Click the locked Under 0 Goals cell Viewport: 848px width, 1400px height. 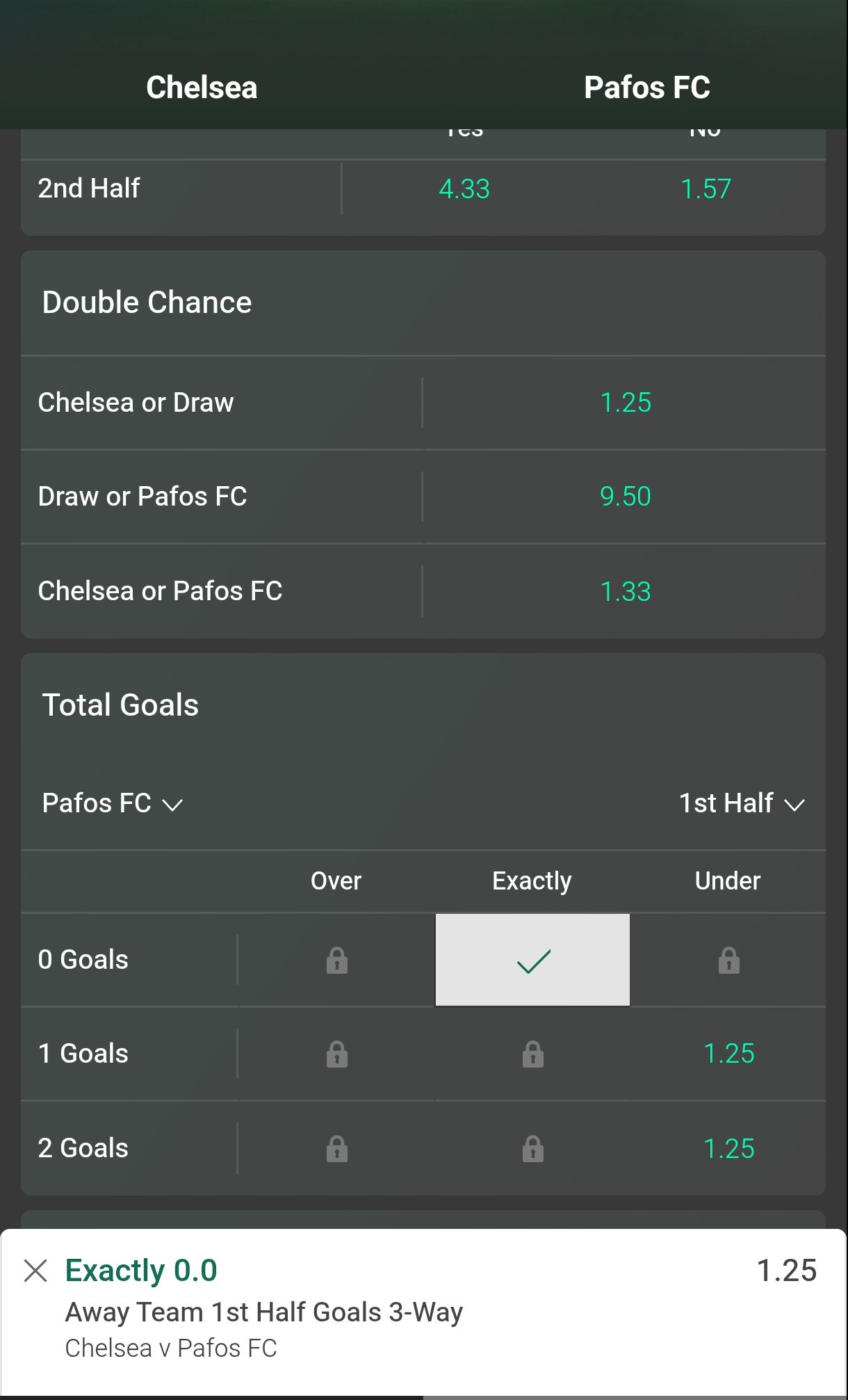pos(728,960)
